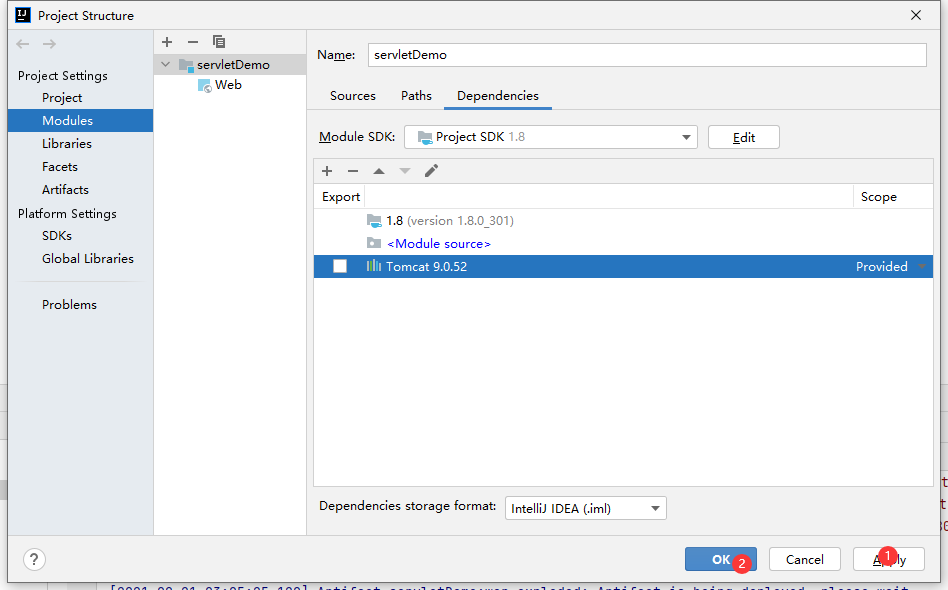Open Facets settings
This screenshot has height=590, width=948.
pos(60,166)
